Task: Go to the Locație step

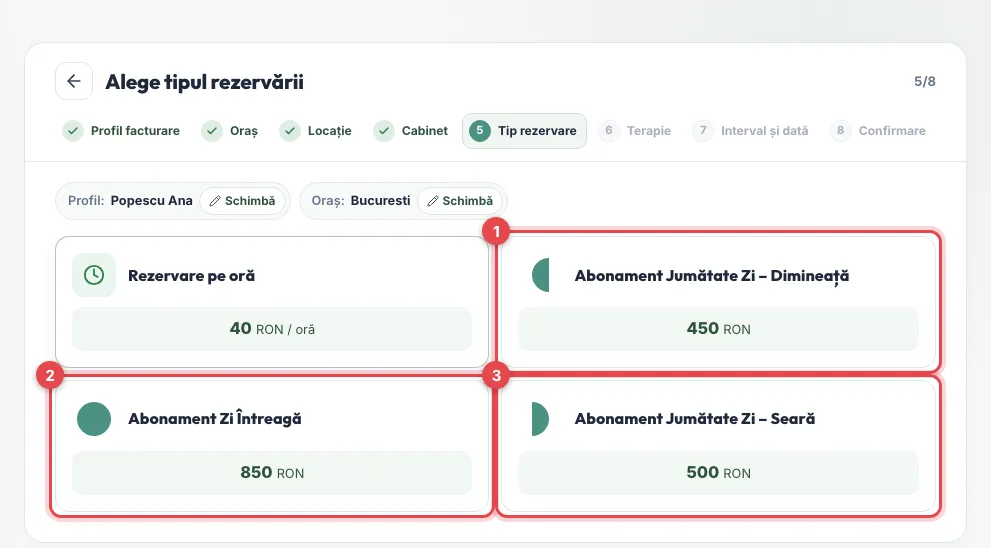Action: click(x=316, y=131)
